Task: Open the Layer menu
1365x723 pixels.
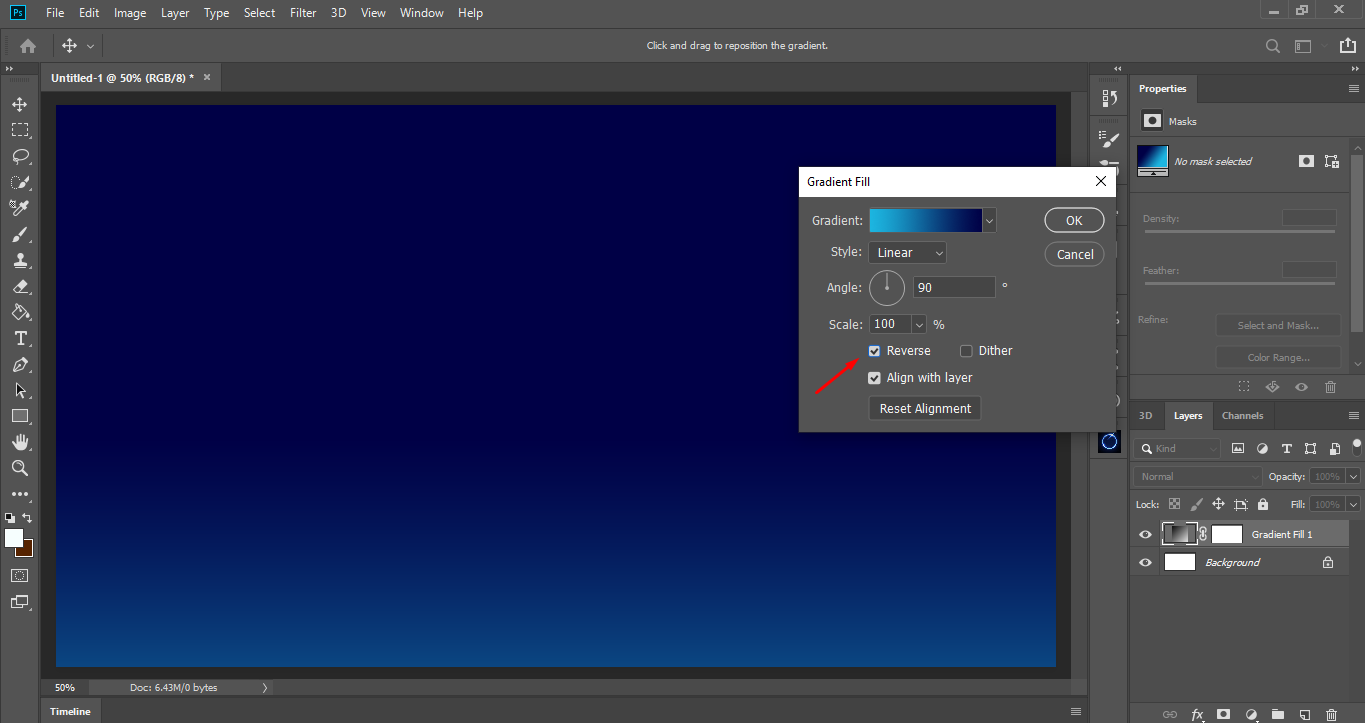Action: click(x=175, y=13)
